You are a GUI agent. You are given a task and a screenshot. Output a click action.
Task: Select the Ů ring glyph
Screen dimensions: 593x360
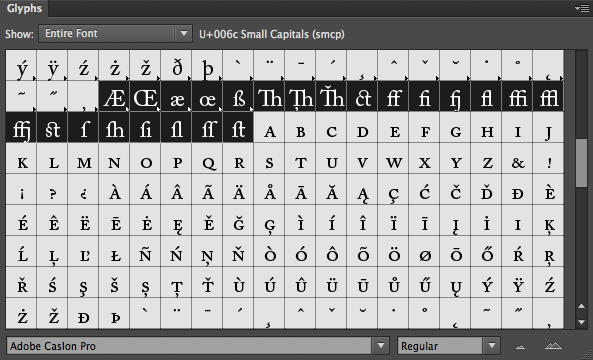393,282
